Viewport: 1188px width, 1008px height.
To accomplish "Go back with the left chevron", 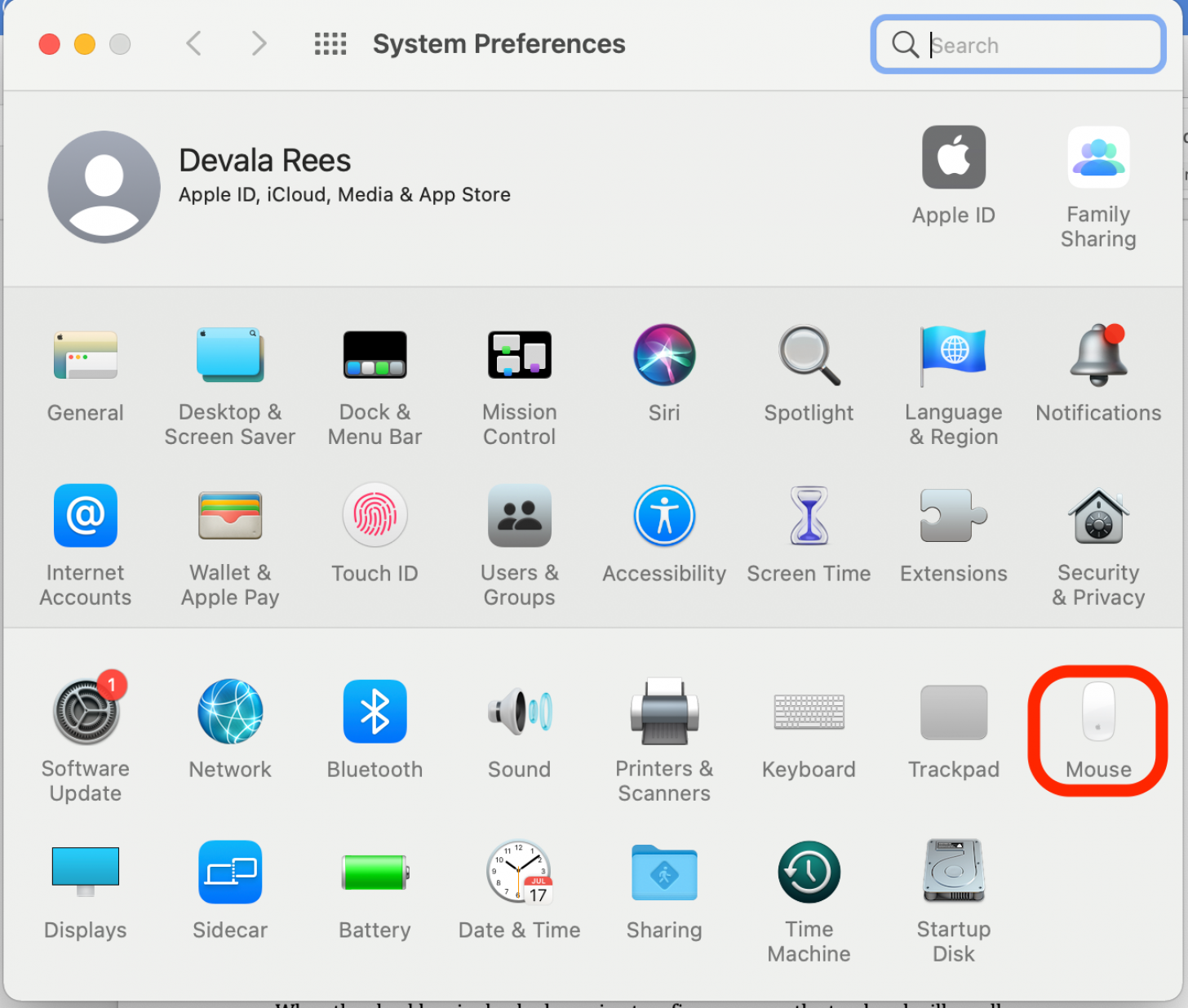I will (193, 43).
